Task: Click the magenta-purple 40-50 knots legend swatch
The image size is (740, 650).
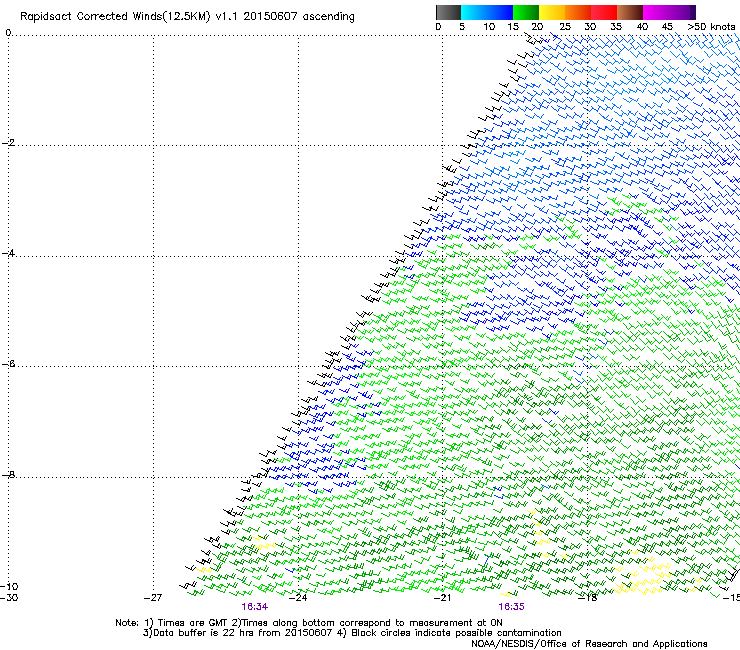Action: pos(669,12)
